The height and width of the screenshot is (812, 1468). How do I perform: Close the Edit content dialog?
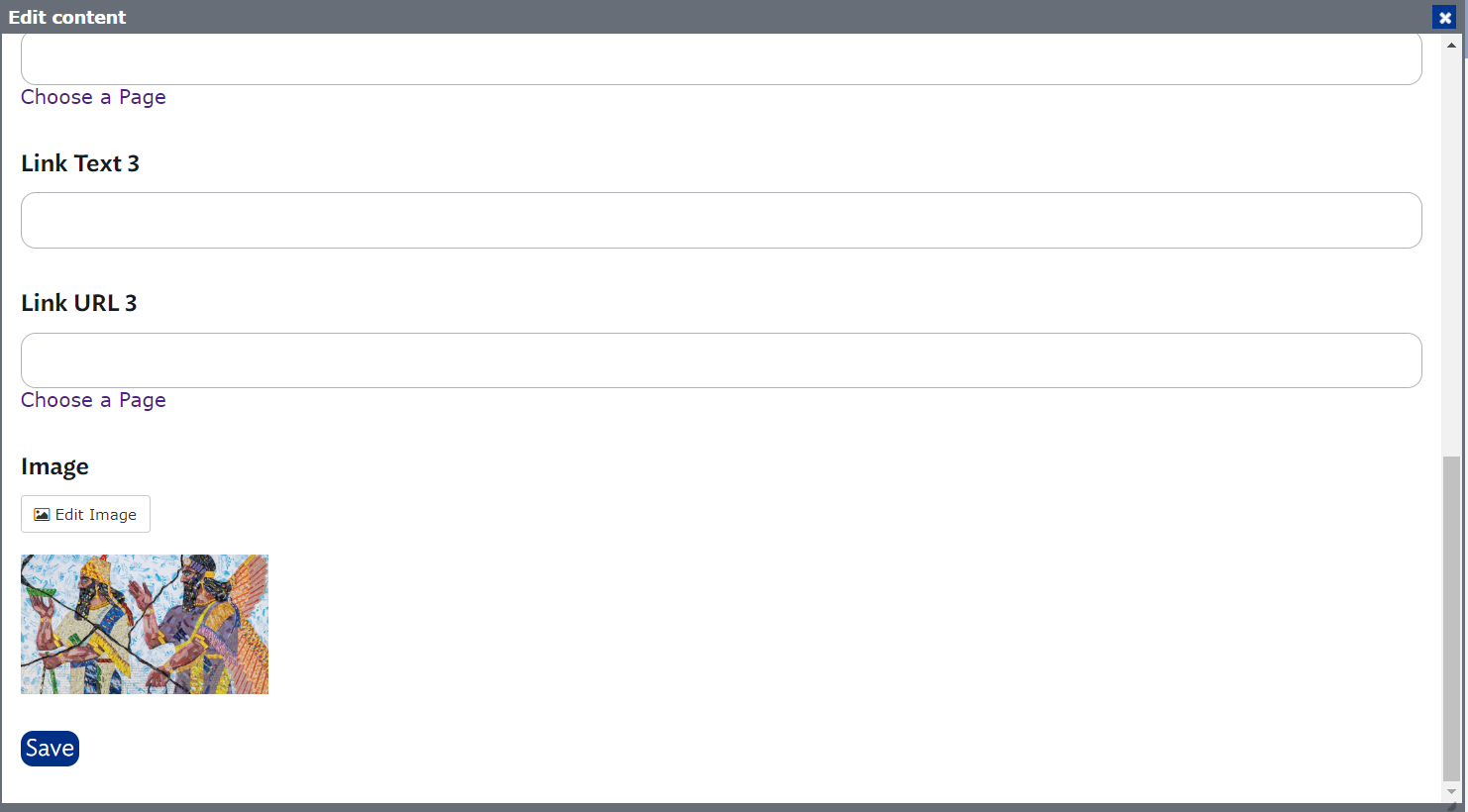pos(1444,18)
